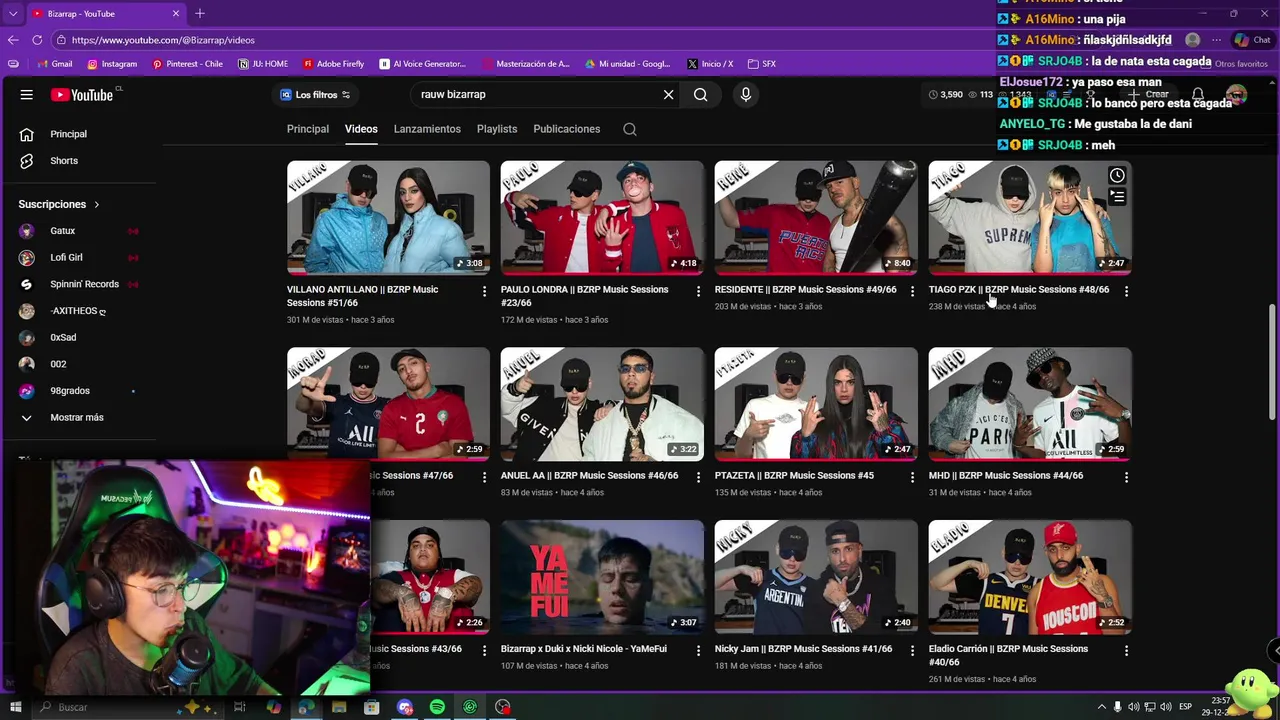Open more options for PAULO LONDRA video
The width and height of the screenshot is (1280, 720).
[698, 291]
